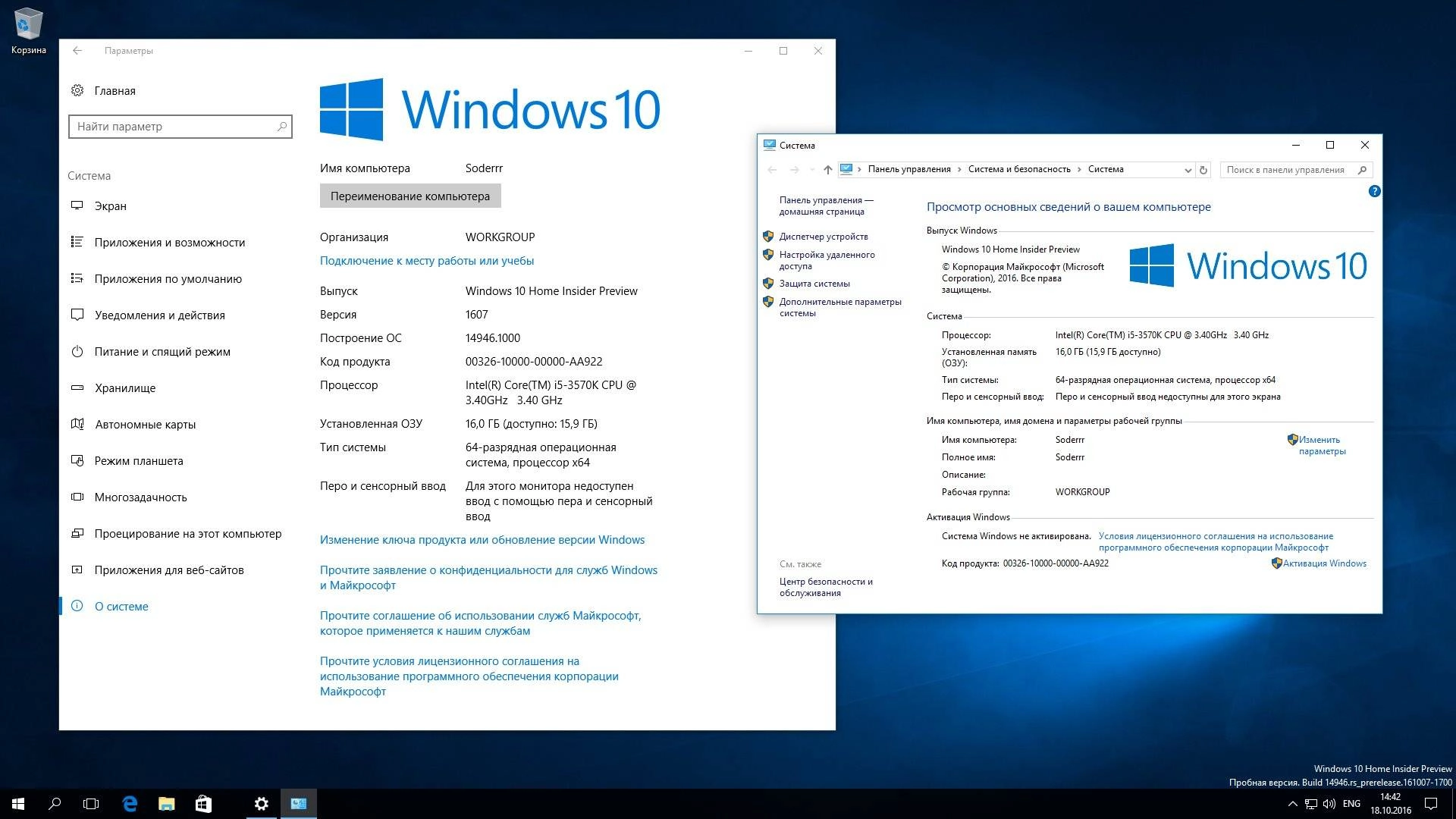Show hidden tray icons chevron
1456x819 pixels.
click(1292, 804)
